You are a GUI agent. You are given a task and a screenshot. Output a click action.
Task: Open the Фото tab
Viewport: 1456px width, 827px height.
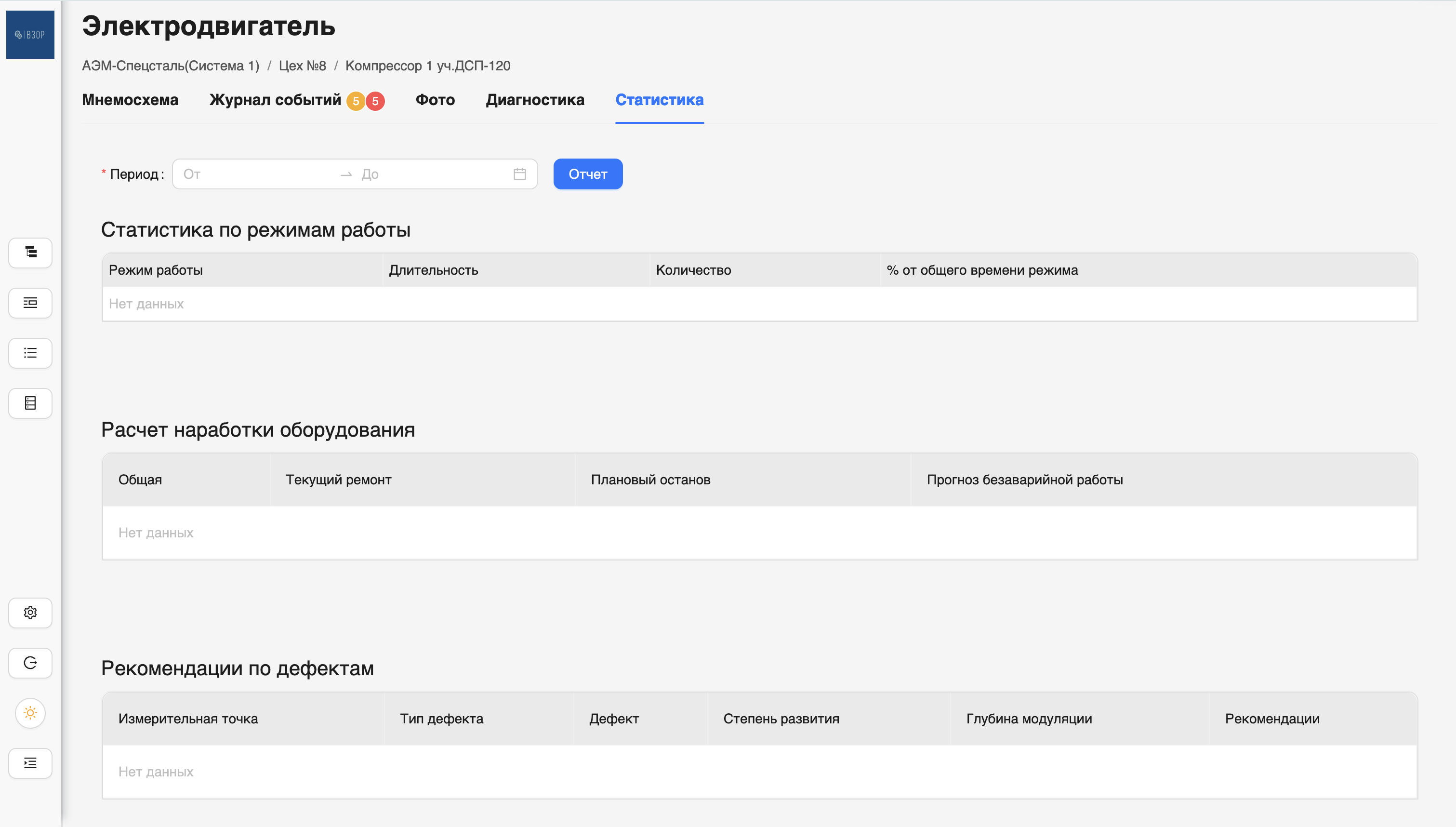[x=435, y=100]
